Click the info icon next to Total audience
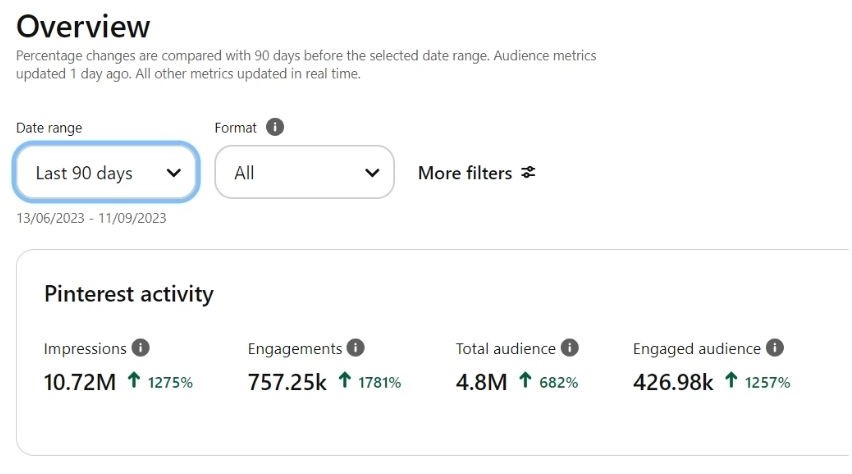 [569, 347]
